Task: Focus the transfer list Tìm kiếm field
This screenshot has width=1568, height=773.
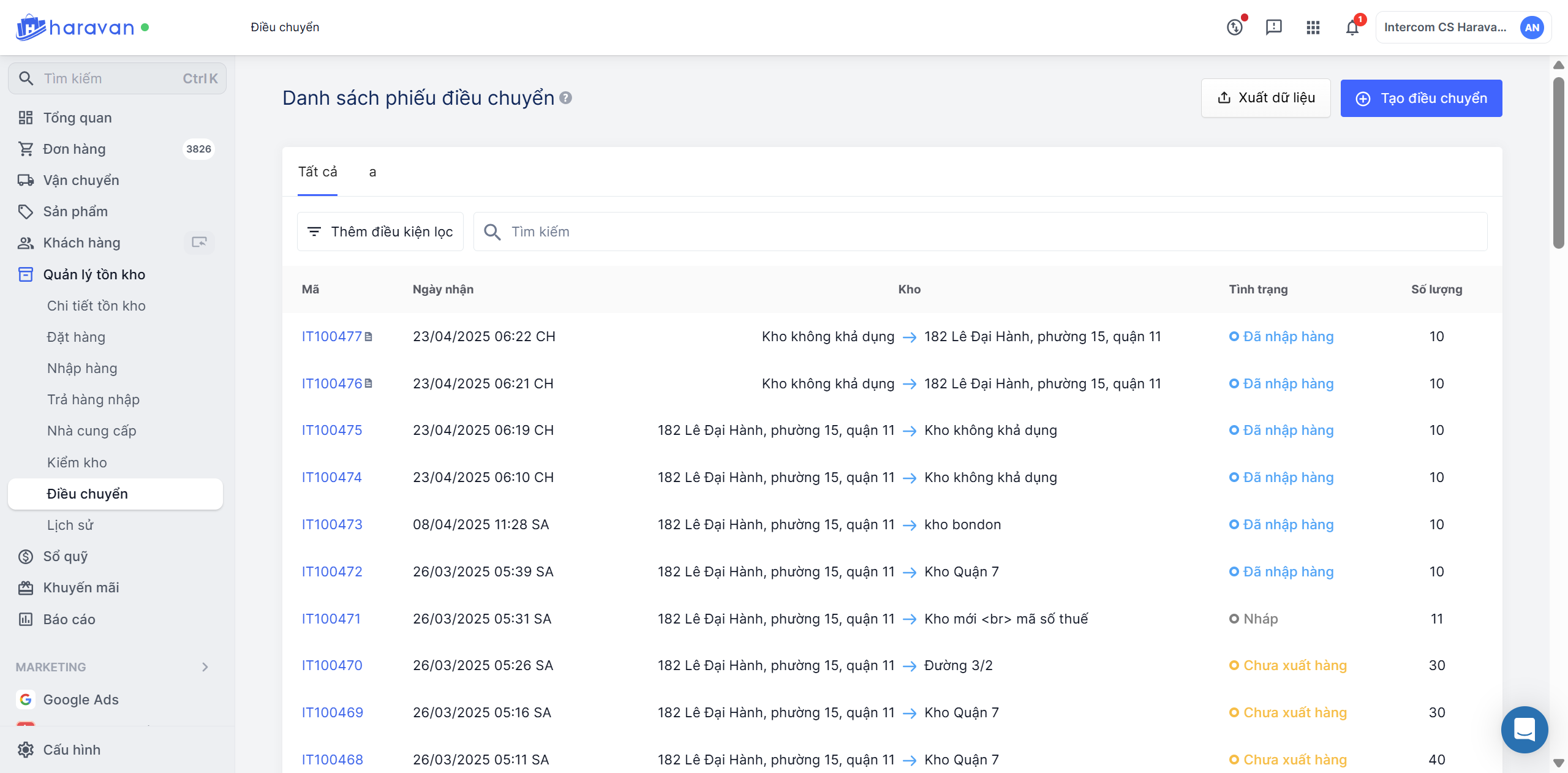Action: (980, 232)
